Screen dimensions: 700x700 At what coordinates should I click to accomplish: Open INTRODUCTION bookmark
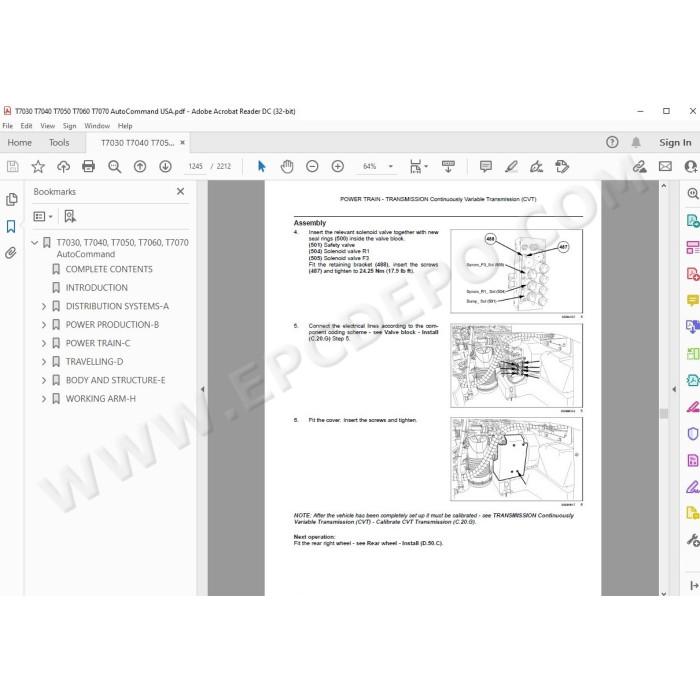[96, 288]
